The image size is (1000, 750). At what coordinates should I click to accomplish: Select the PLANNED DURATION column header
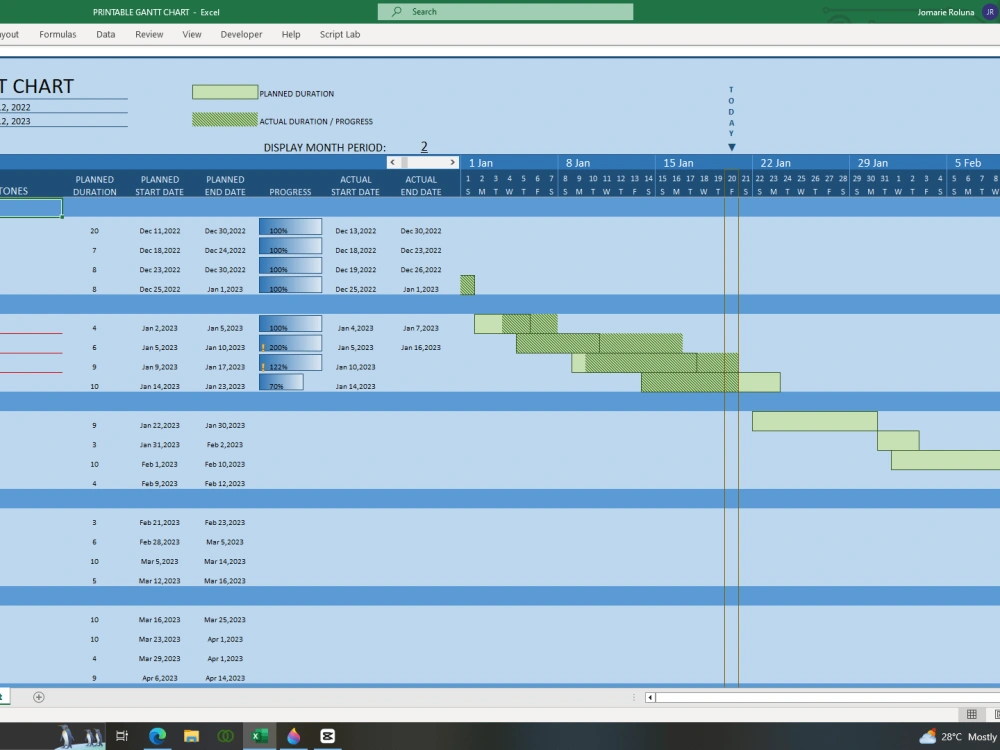pyautogui.click(x=94, y=186)
